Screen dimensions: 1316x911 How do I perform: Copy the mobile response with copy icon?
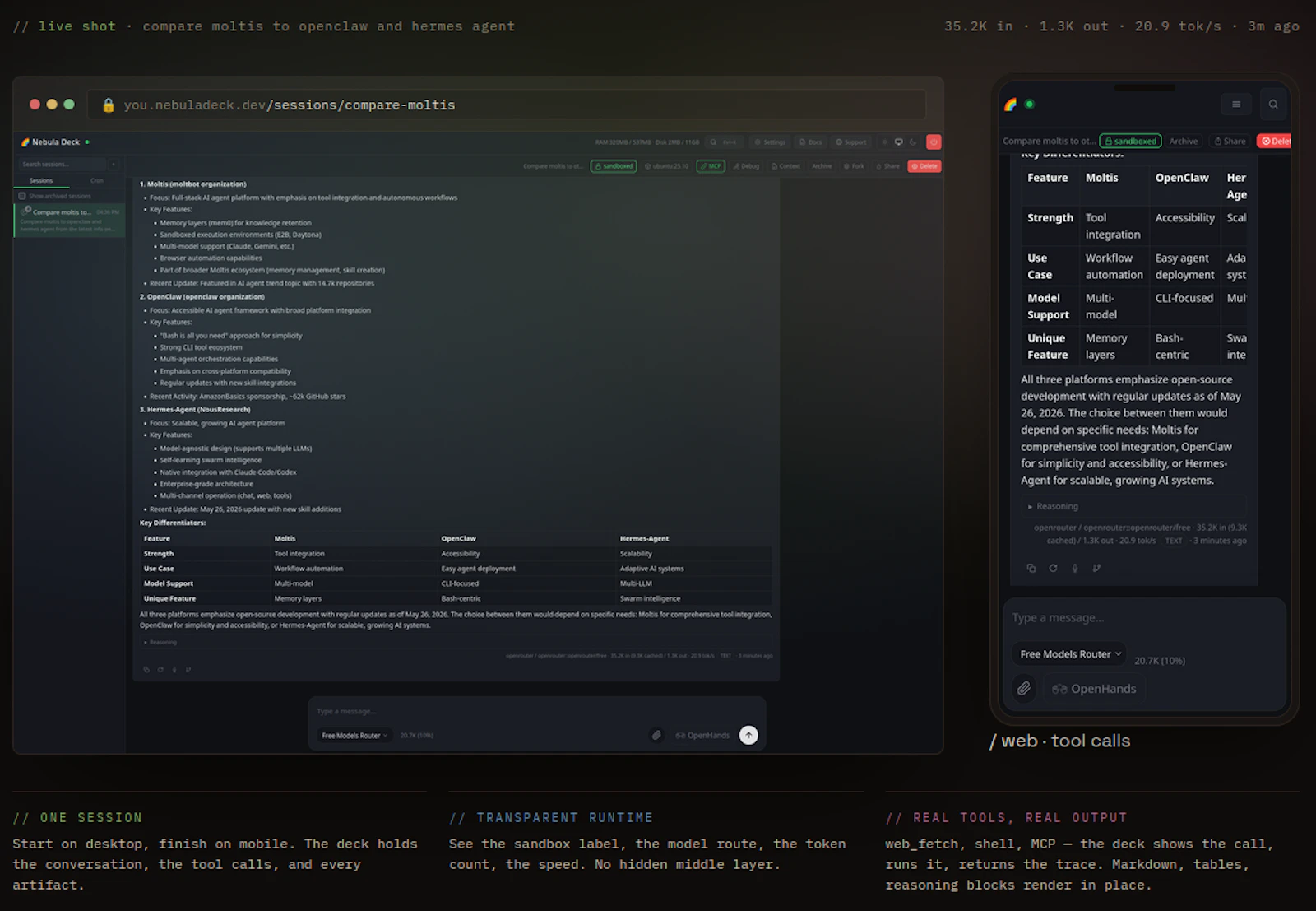1031,568
